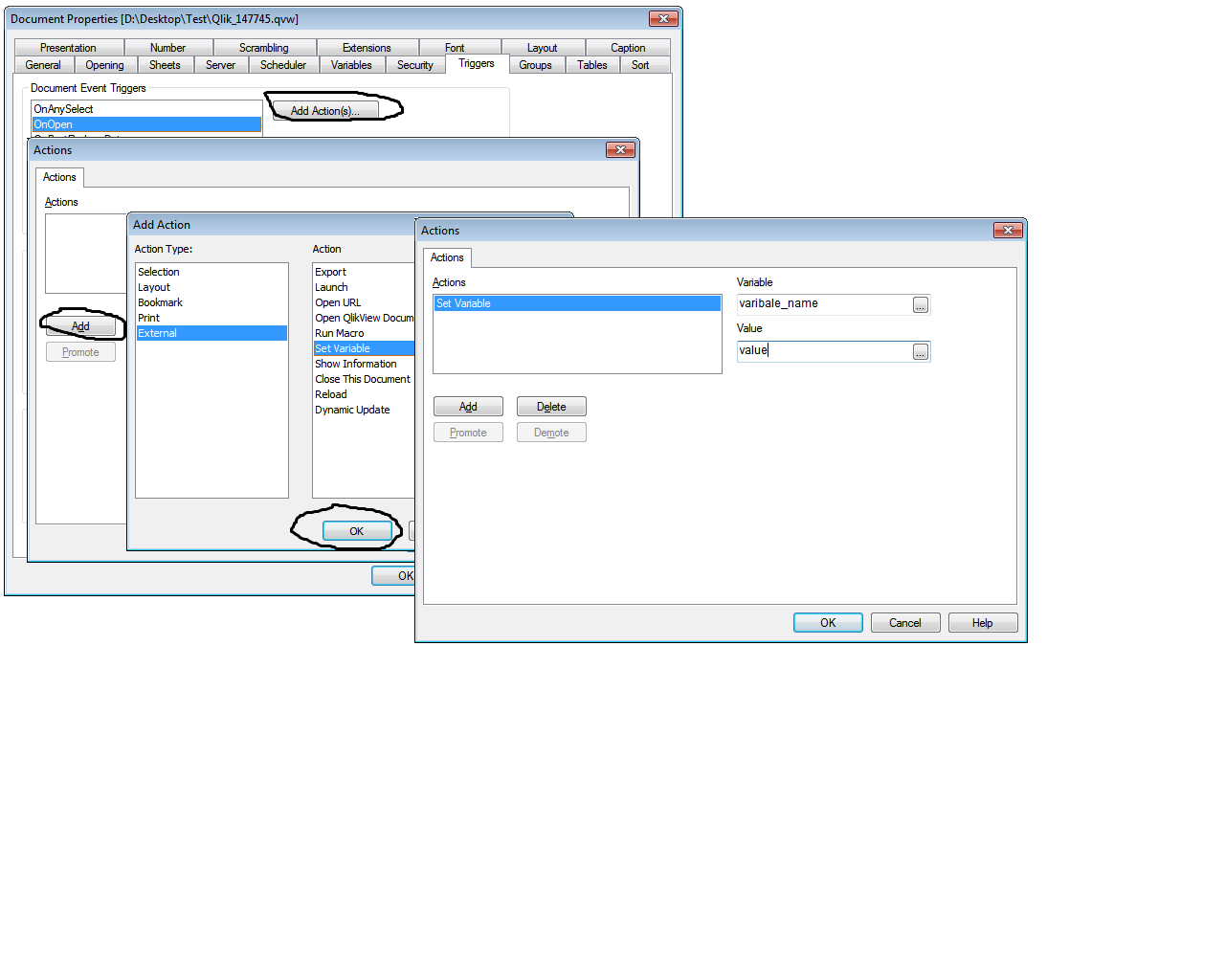Choose External action type
The height and width of the screenshot is (980, 1225).
point(212,333)
